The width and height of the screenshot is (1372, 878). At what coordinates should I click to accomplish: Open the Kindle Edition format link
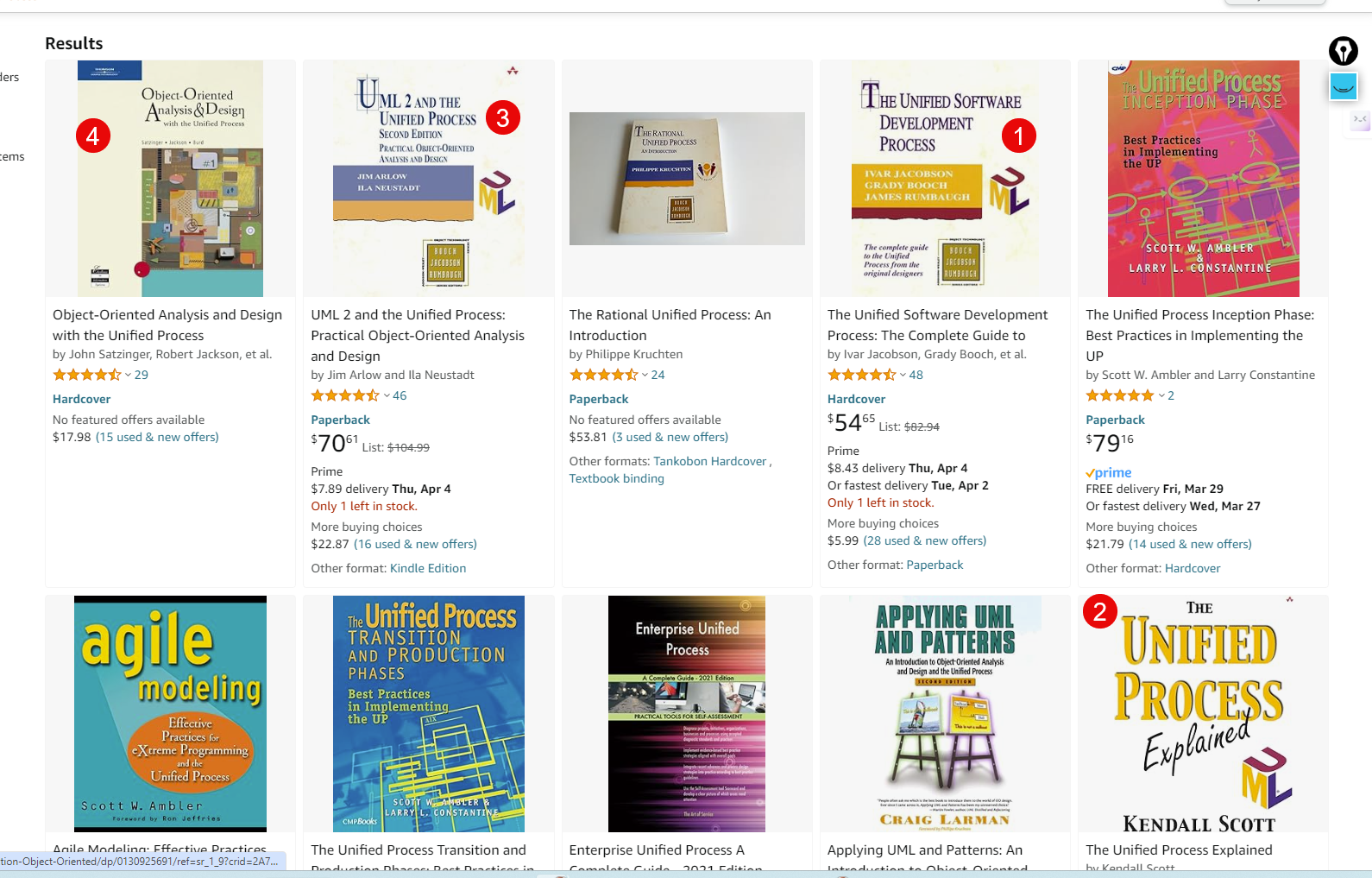point(428,568)
